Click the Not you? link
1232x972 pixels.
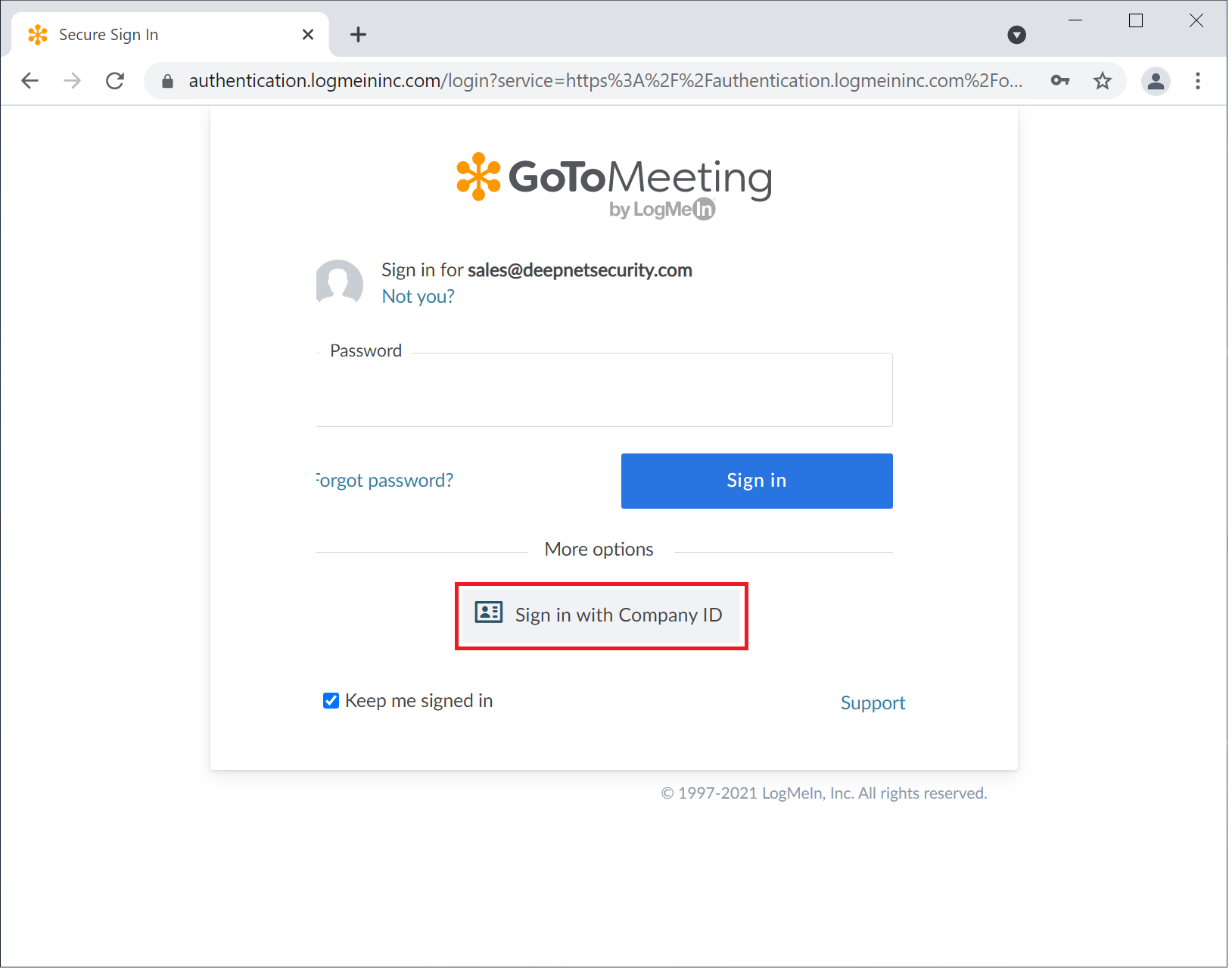click(418, 297)
